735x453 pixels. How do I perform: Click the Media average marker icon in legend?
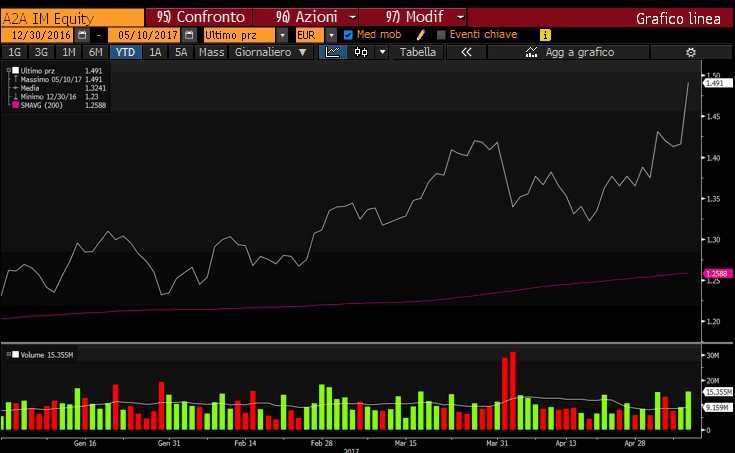tap(15, 88)
